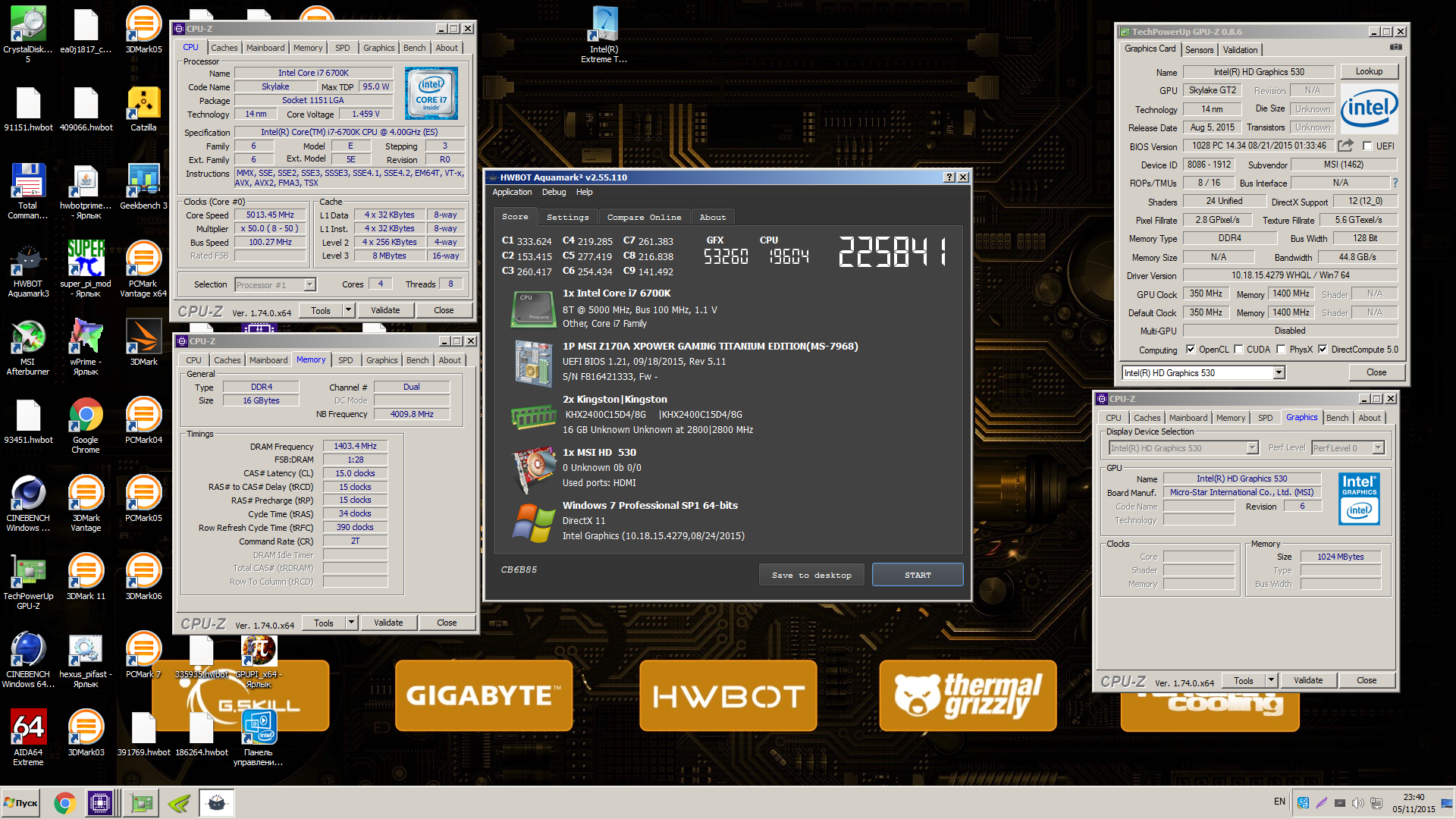1456x819 pixels.
Task: Select the 3DMark03 desktop icon
Action: click(x=86, y=733)
